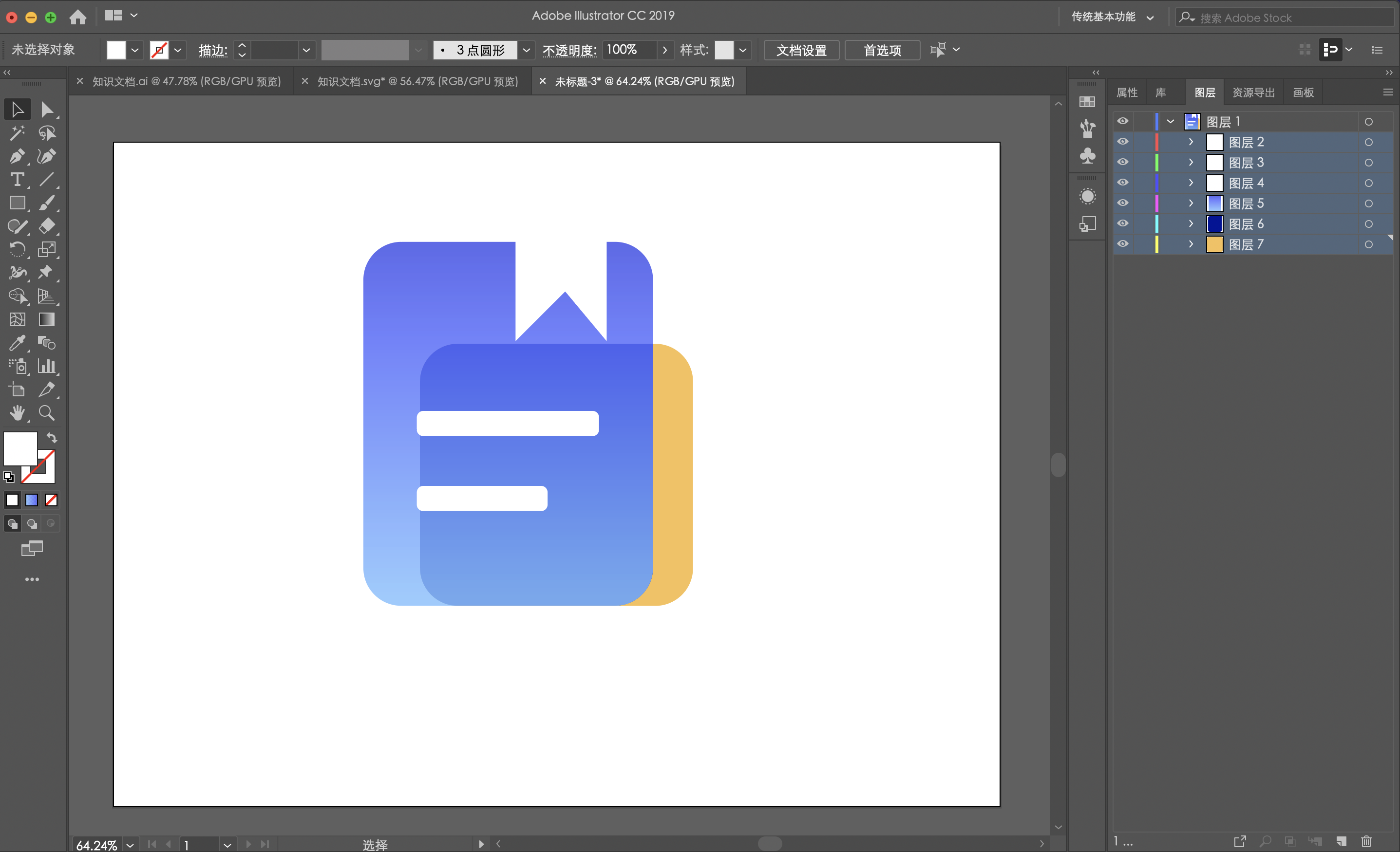1400x852 pixels.
Task: Select the Type tool
Action: [x=17, y=180]
